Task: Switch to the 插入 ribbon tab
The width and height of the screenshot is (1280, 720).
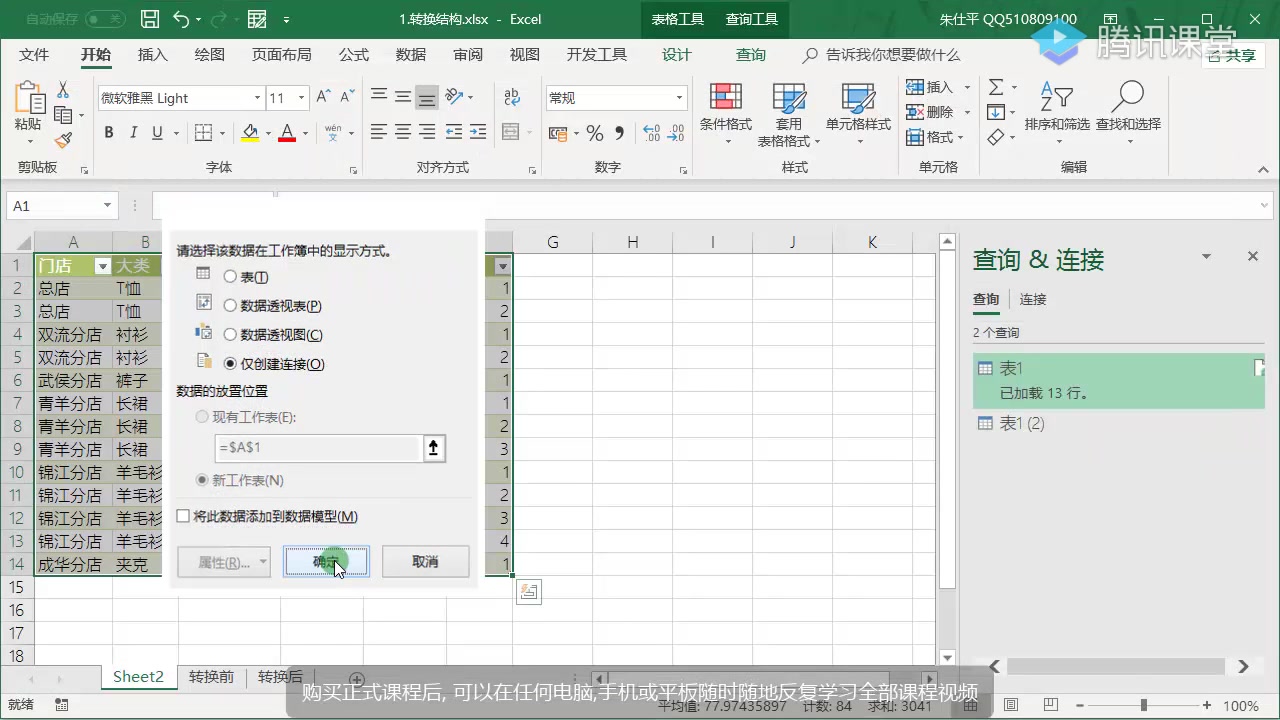Action: pos(152,55)
